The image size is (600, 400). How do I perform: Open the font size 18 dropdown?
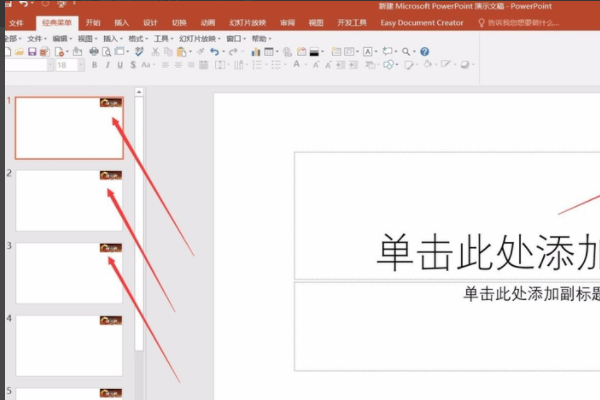pyautogui.click(x=81, y=65)
